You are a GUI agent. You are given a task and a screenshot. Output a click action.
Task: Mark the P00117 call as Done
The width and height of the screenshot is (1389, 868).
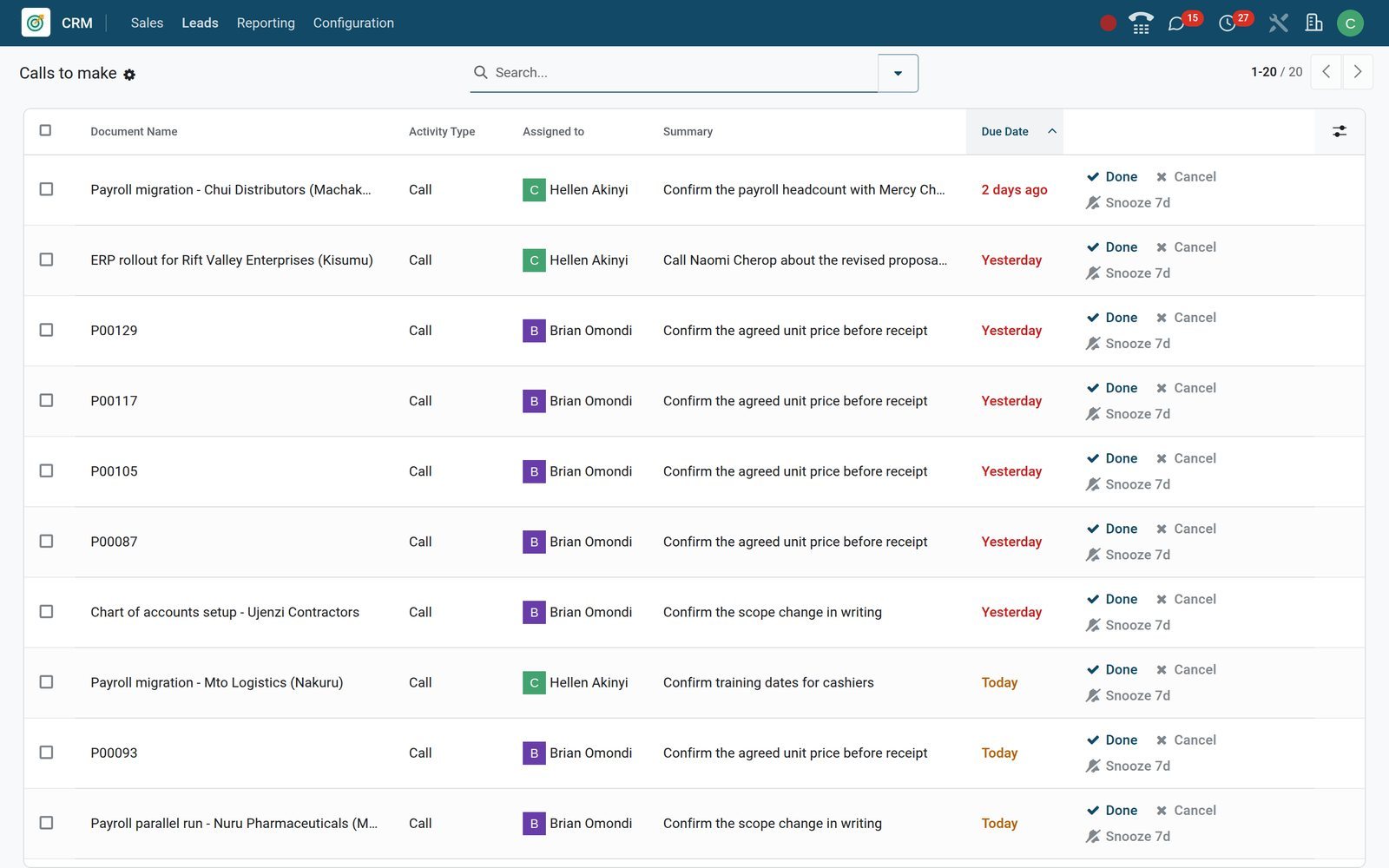[1112, 388]
